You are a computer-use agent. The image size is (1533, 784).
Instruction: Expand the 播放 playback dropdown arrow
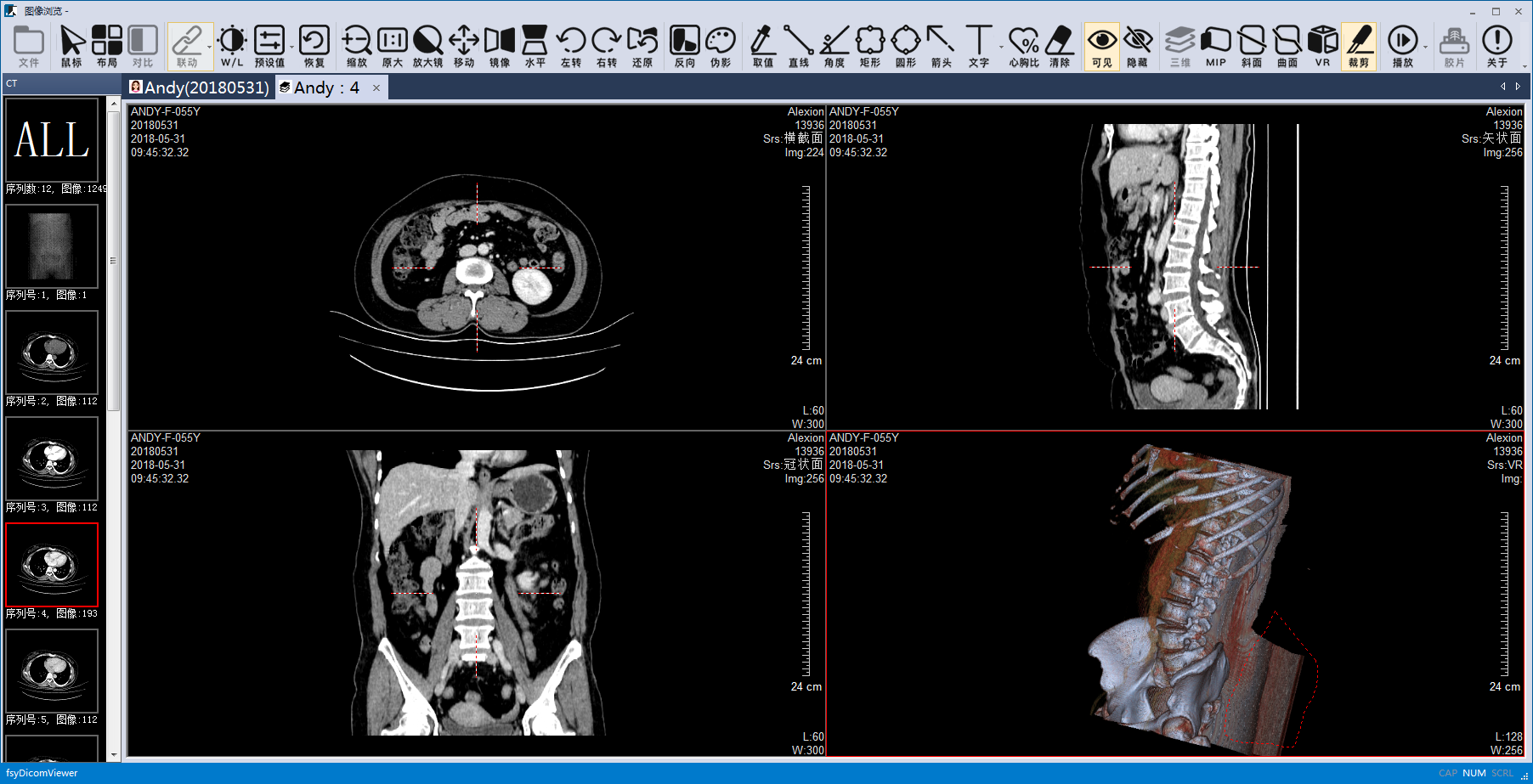[x=1425, y=48]
